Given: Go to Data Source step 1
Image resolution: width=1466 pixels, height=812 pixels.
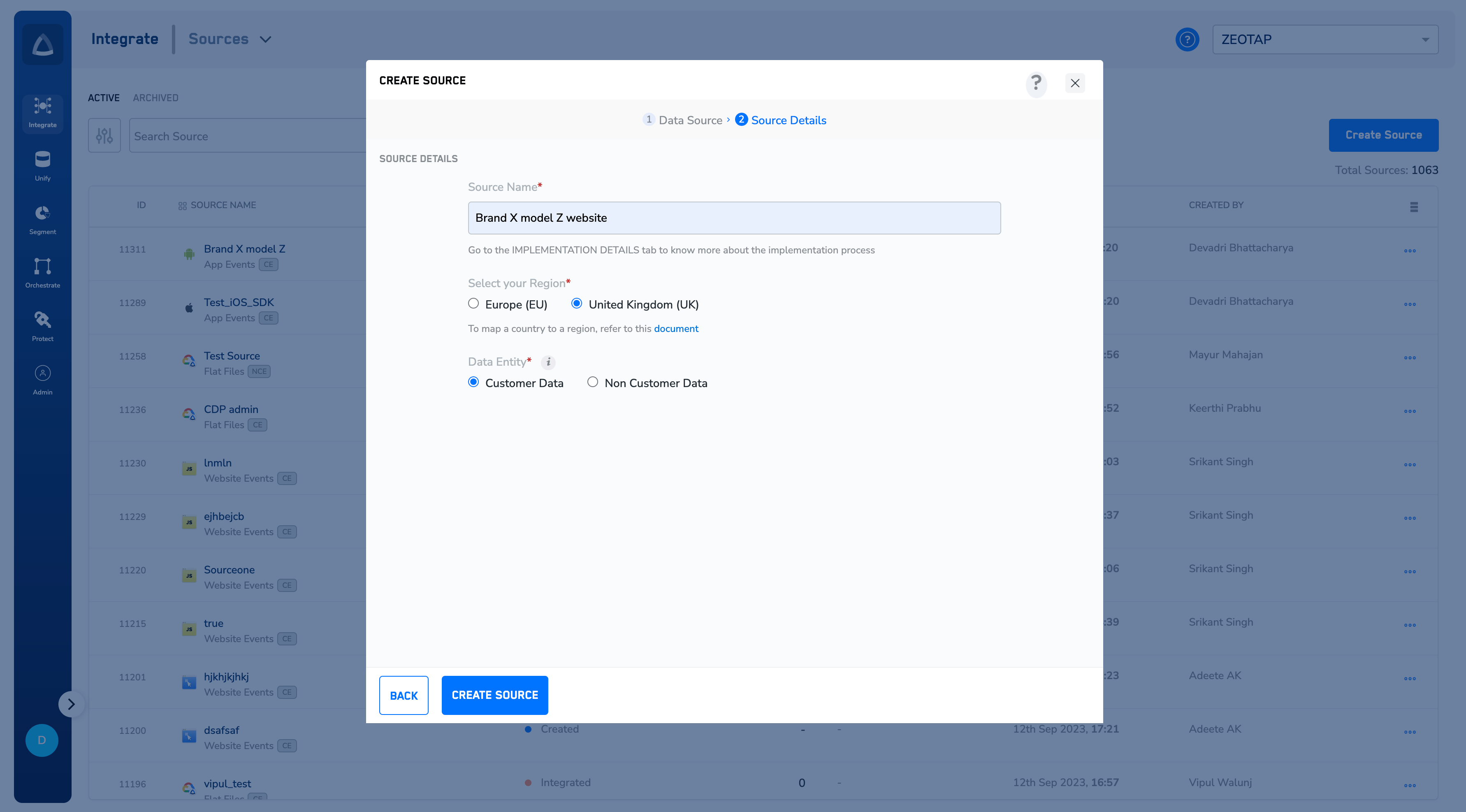Looking at the screenshot, I should pos(682,120).
